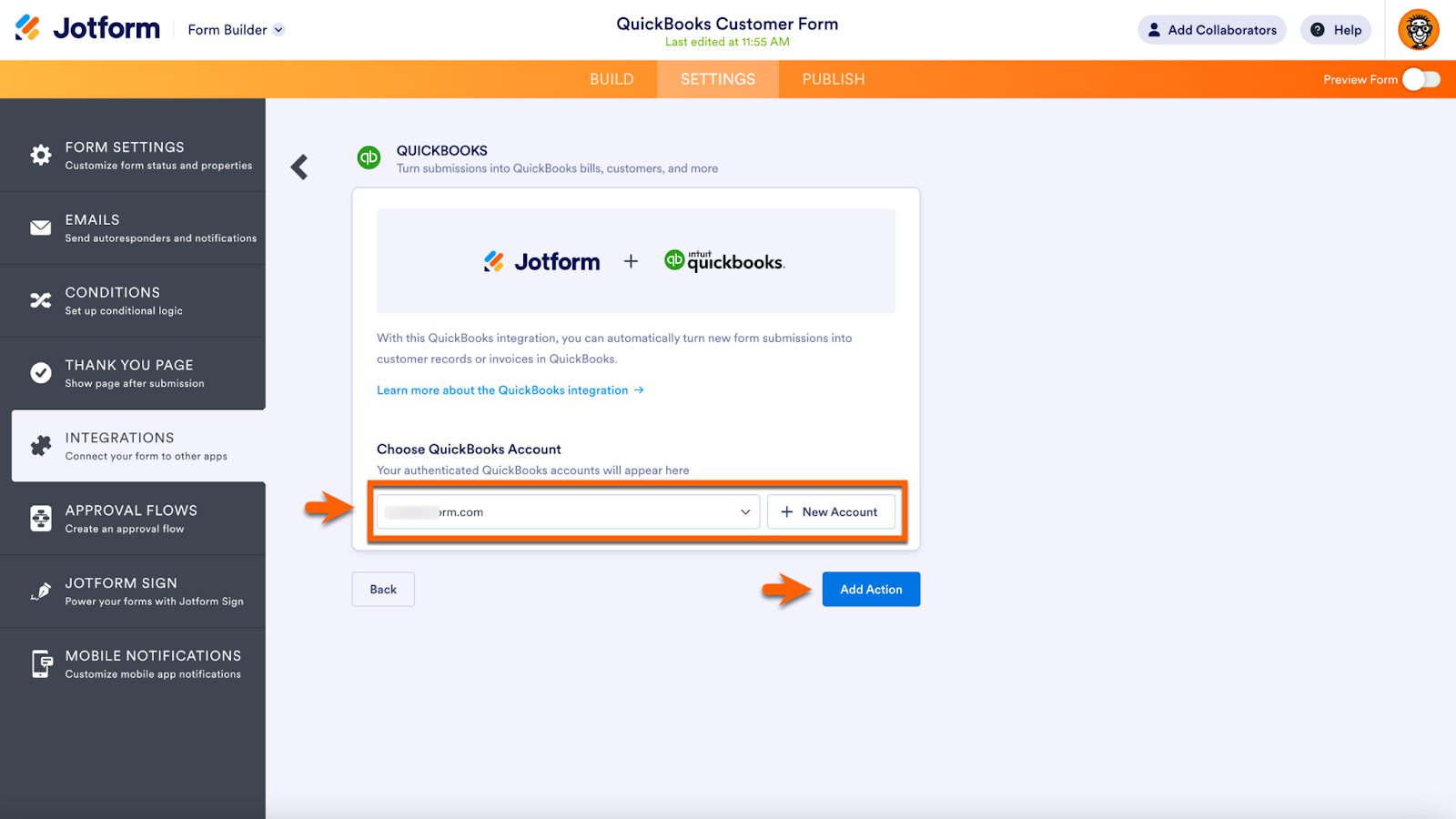The height and width of the screenshot is (819, 1456).
Task: Click the Emails envelope icon
Action: 41,227
